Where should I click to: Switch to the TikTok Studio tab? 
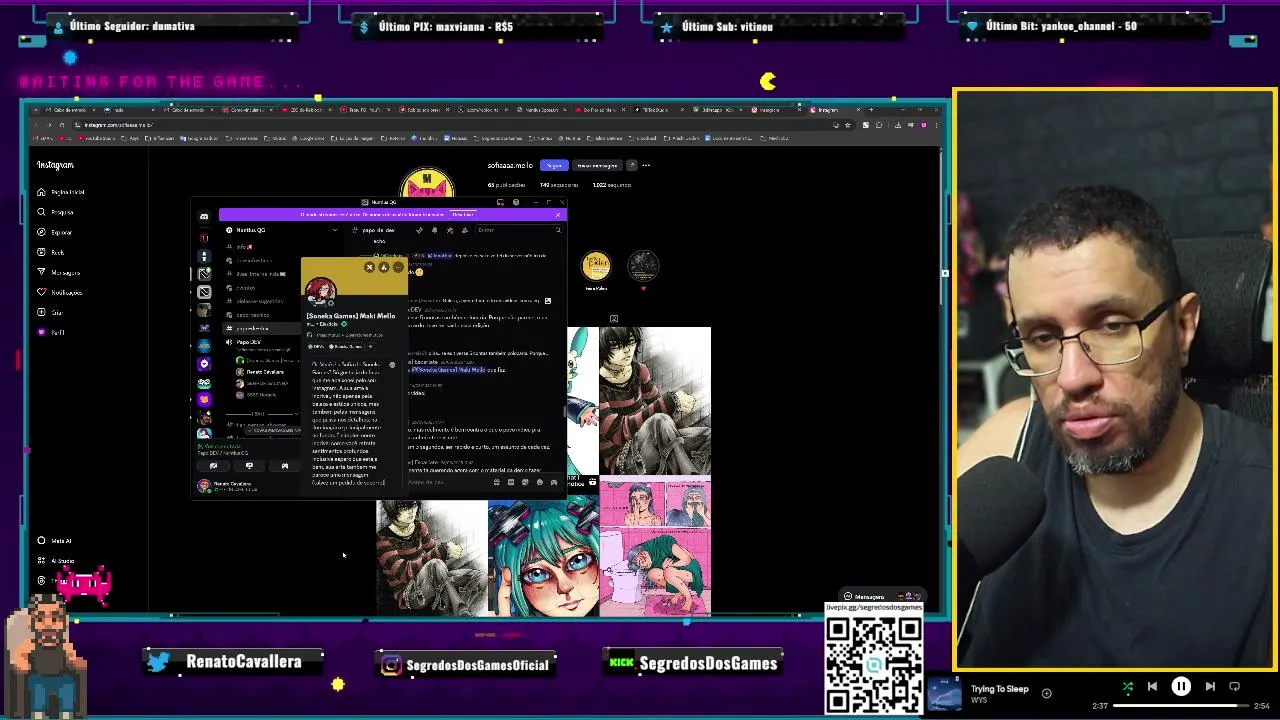tap(660, 110)
